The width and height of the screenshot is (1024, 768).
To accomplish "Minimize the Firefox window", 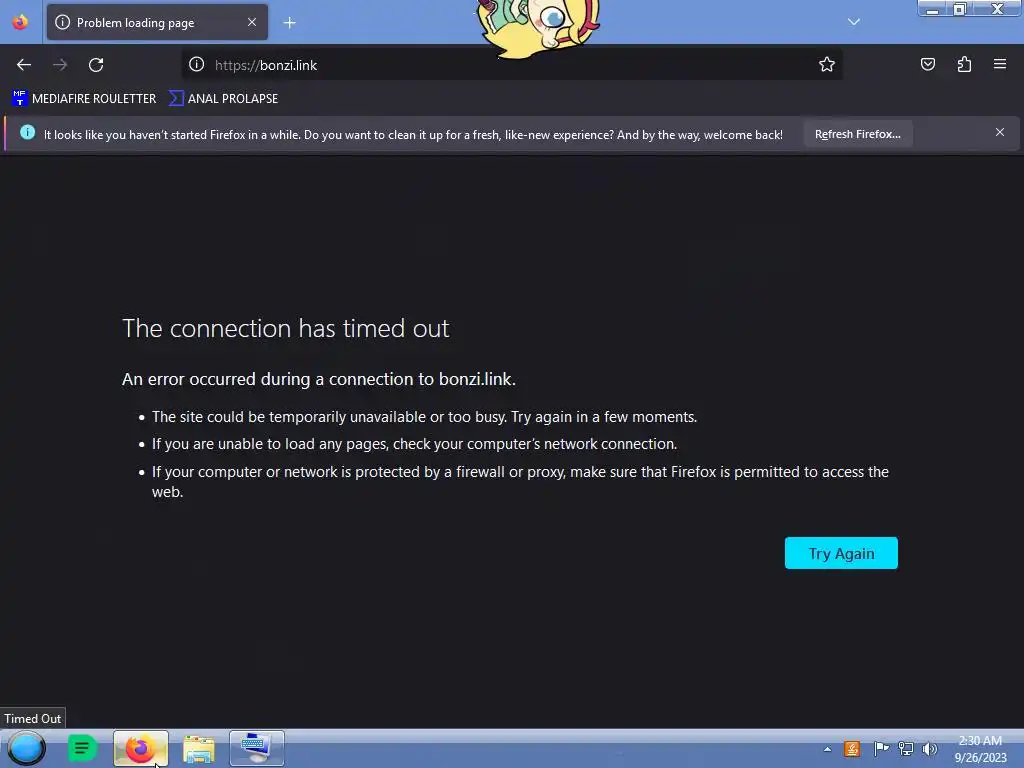I will [933, 8].
